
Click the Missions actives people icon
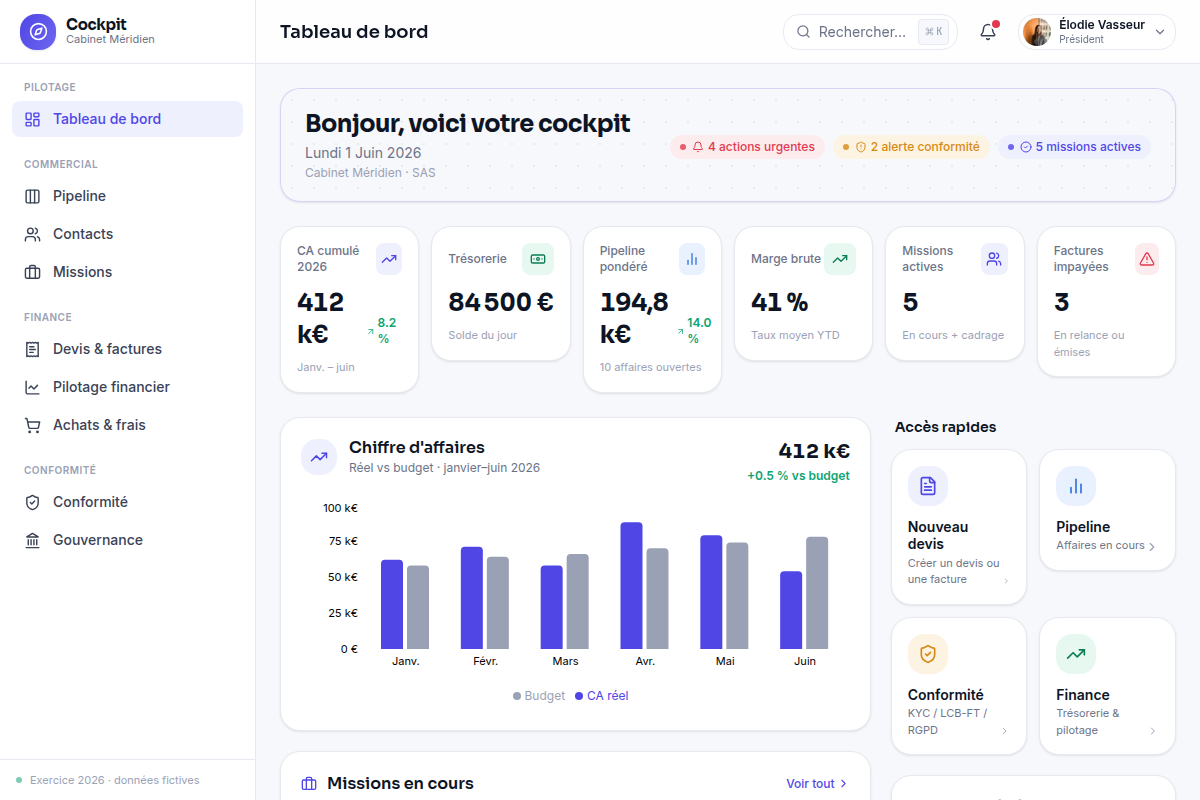coord(994,259)
